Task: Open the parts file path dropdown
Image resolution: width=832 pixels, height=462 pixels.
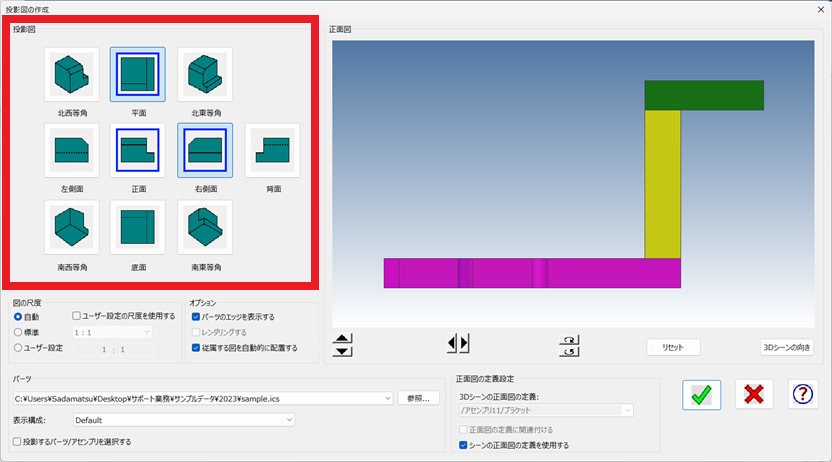Action: coord(387,398)
